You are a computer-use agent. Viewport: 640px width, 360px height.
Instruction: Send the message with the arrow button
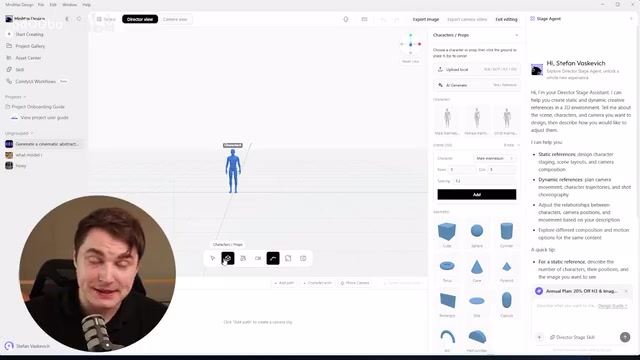[x=625, y=337]
